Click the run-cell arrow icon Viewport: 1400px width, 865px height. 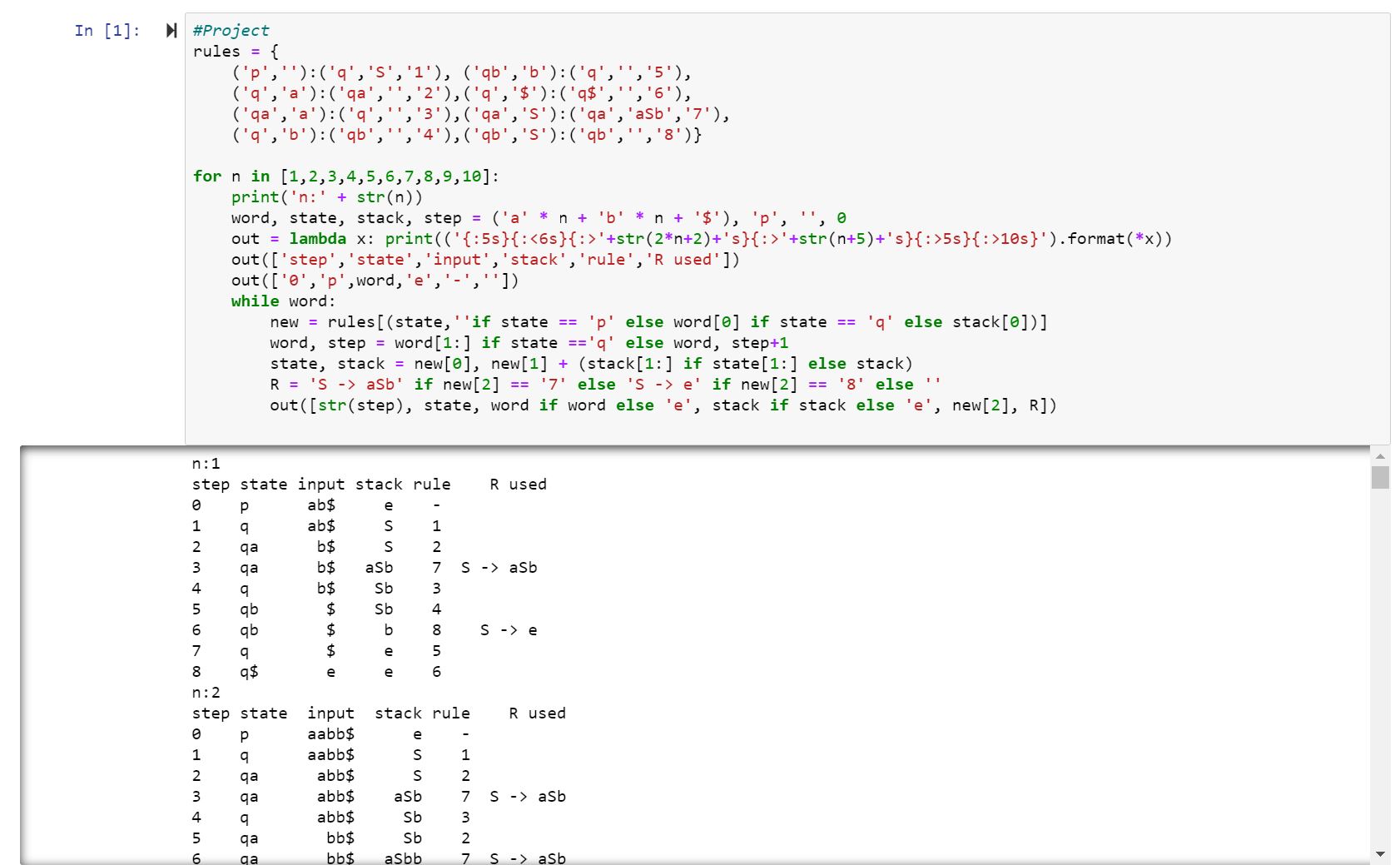tap(171, 30)
